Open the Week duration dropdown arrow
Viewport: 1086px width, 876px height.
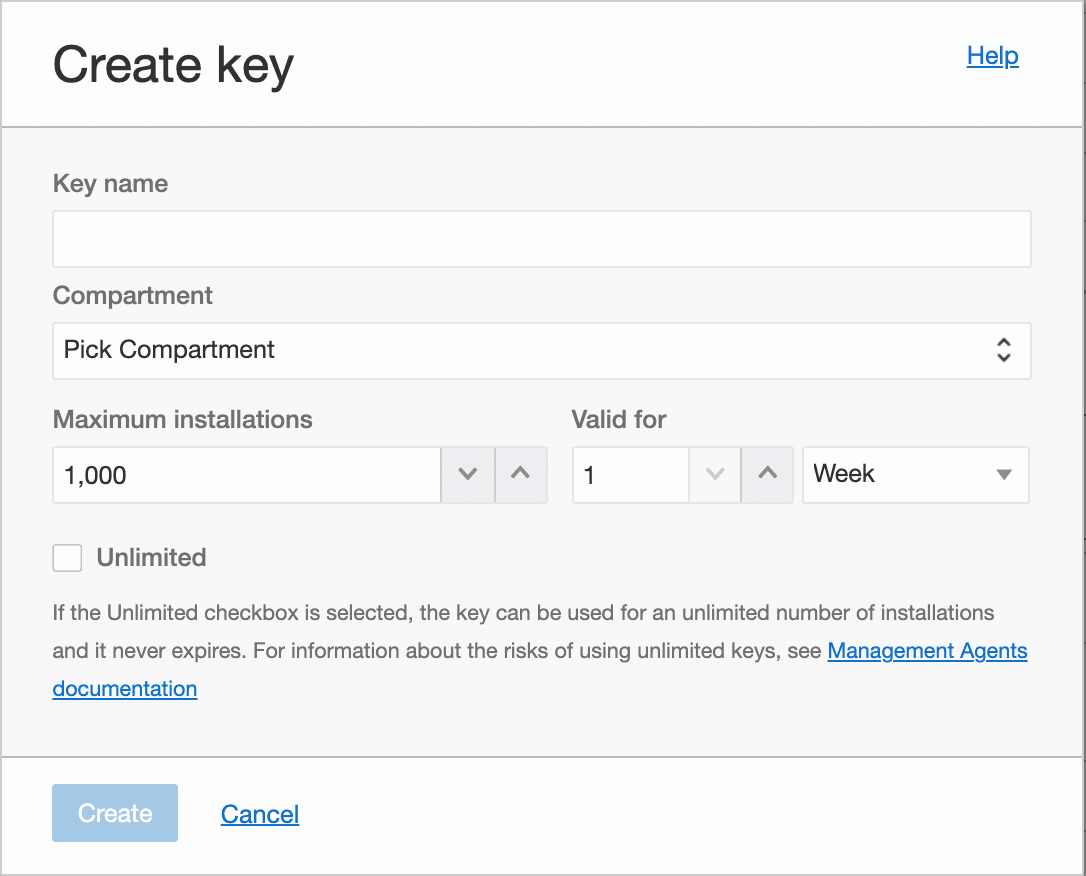[1004, 475]
